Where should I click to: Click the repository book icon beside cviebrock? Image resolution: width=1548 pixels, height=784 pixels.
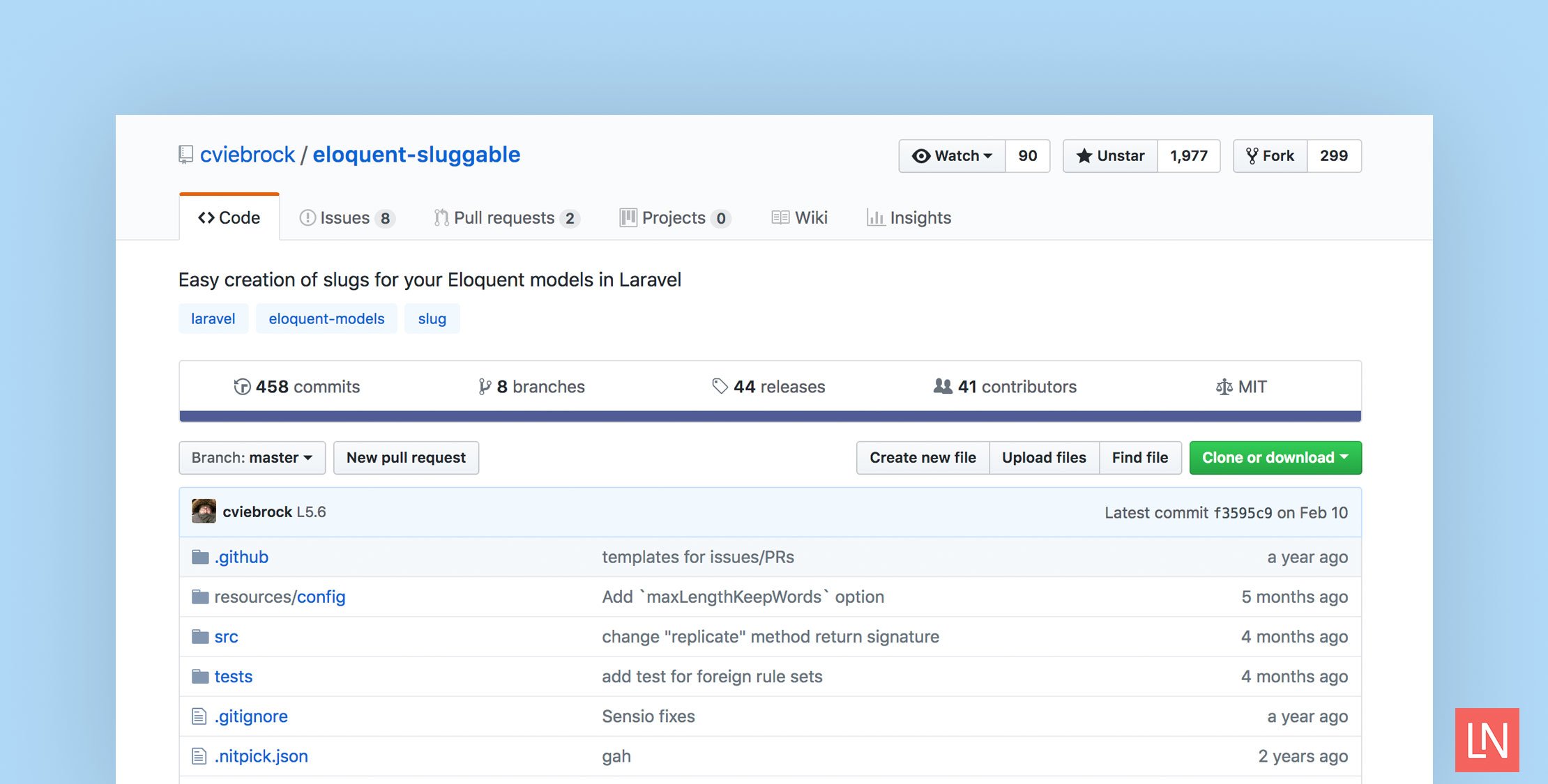185,155
